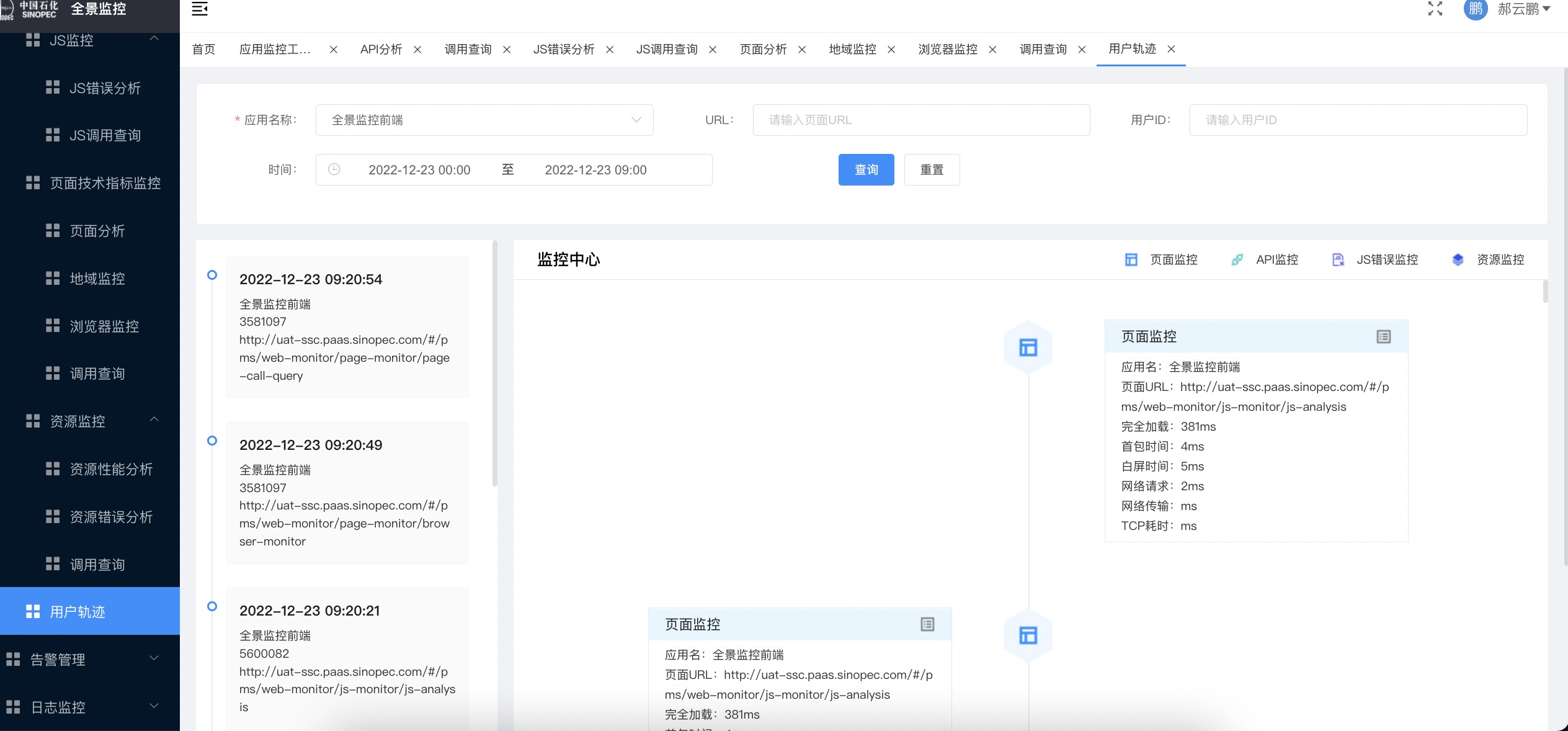Switch to 浏览器监控 tab
The image size is (1568, 731).
tap(948, 49)
